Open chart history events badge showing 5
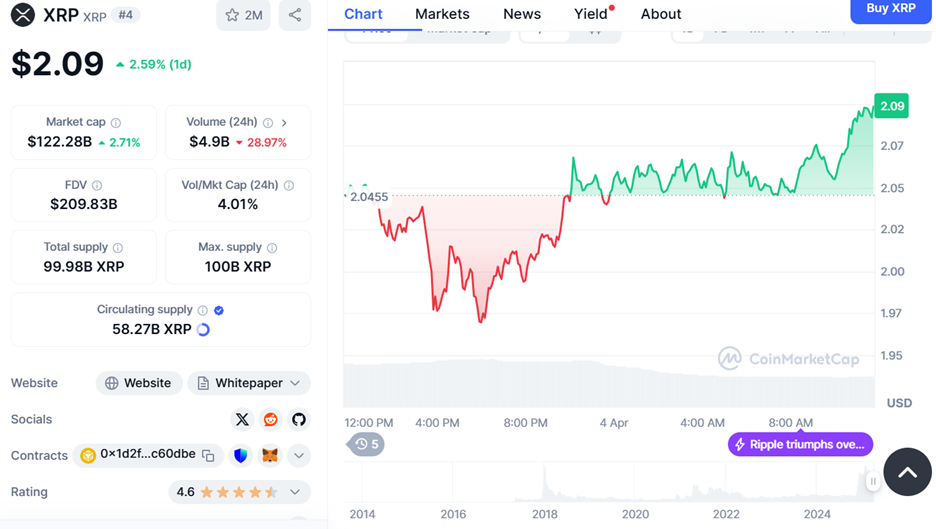Image resolution: width=936 pixels, height=529 pixels. point(366,444)
